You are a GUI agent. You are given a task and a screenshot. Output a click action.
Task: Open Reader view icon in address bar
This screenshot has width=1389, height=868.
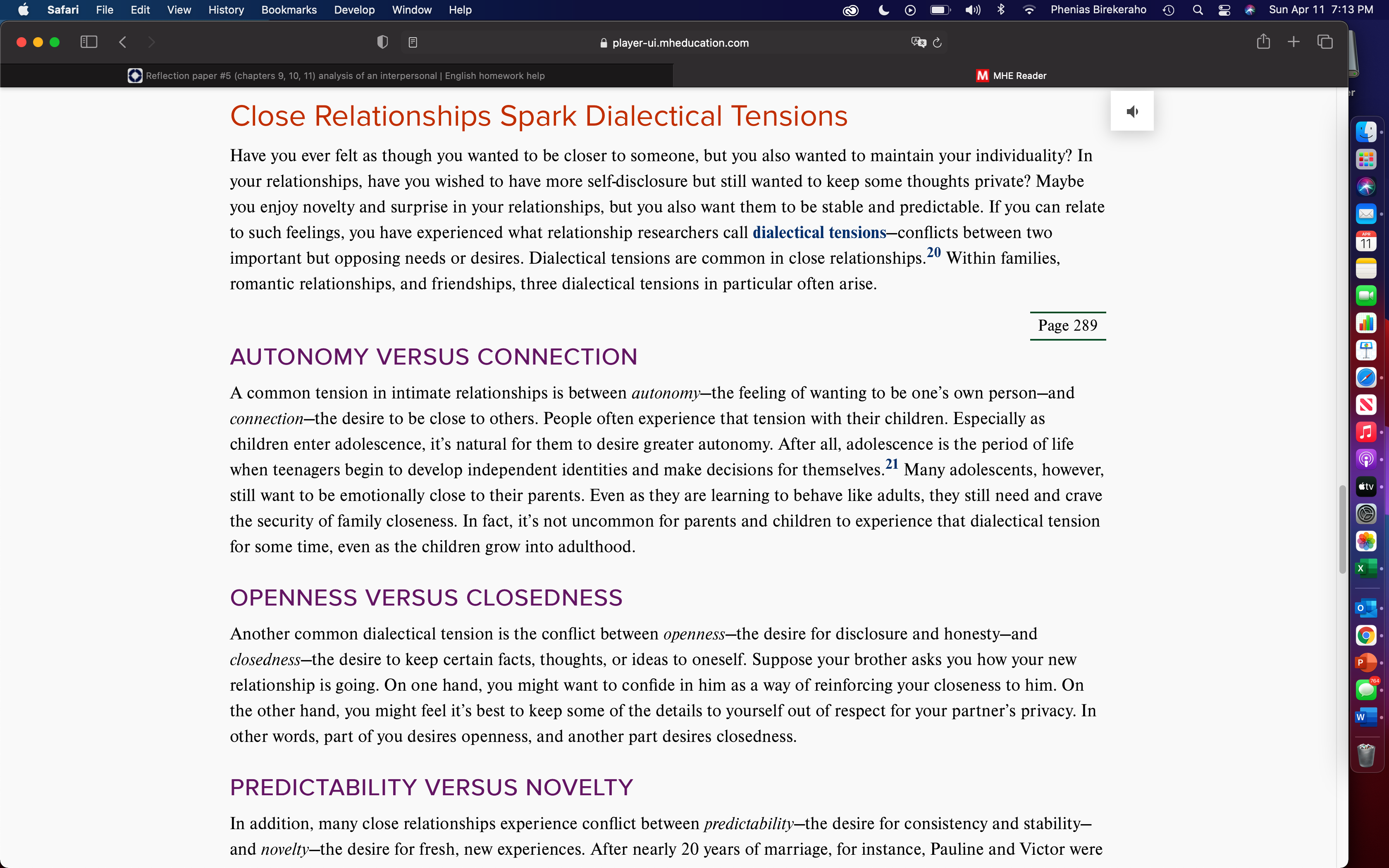click(413, 42)
